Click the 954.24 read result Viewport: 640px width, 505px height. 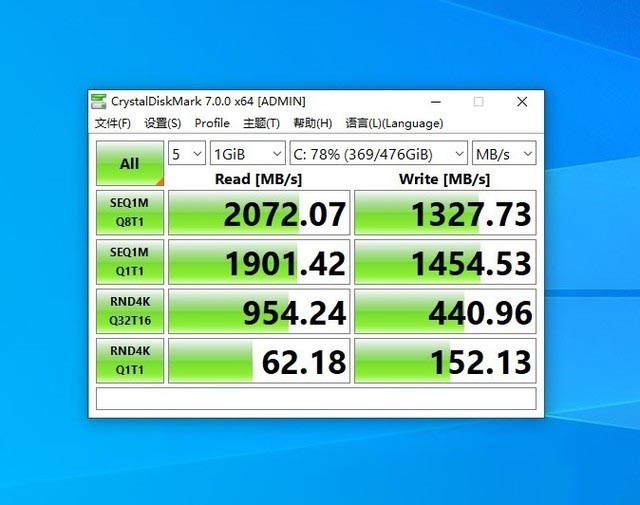coord(259,311)
